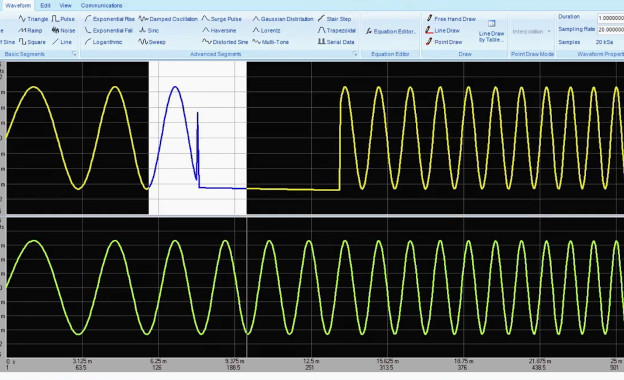Viewport: 624px width, 380px height.
Task: Activate Free Hand Draw tool
Action: (x=451, y=19)
